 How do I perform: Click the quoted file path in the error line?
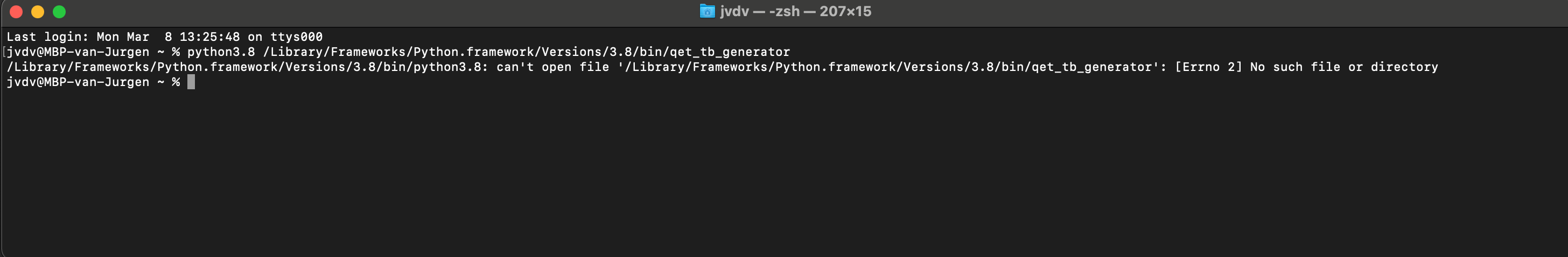pos(888,67)
